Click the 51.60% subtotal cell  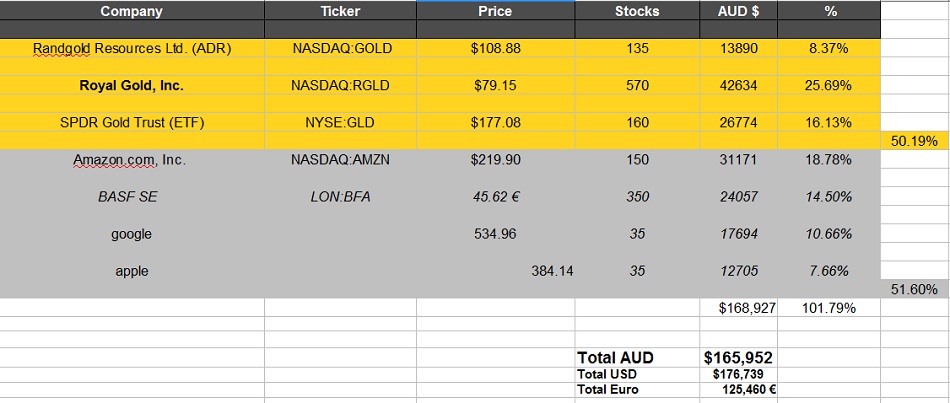tap(913, 289)
